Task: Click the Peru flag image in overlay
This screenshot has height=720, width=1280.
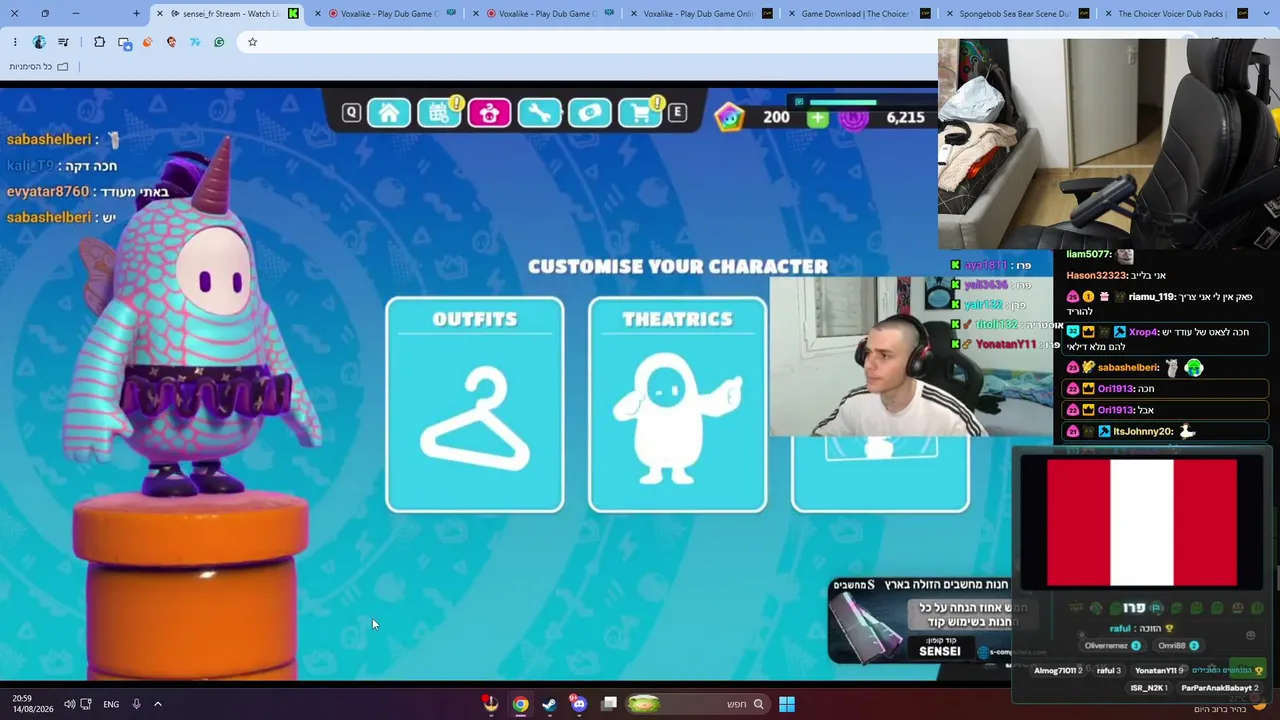Action: click(x=1142, y=523)
